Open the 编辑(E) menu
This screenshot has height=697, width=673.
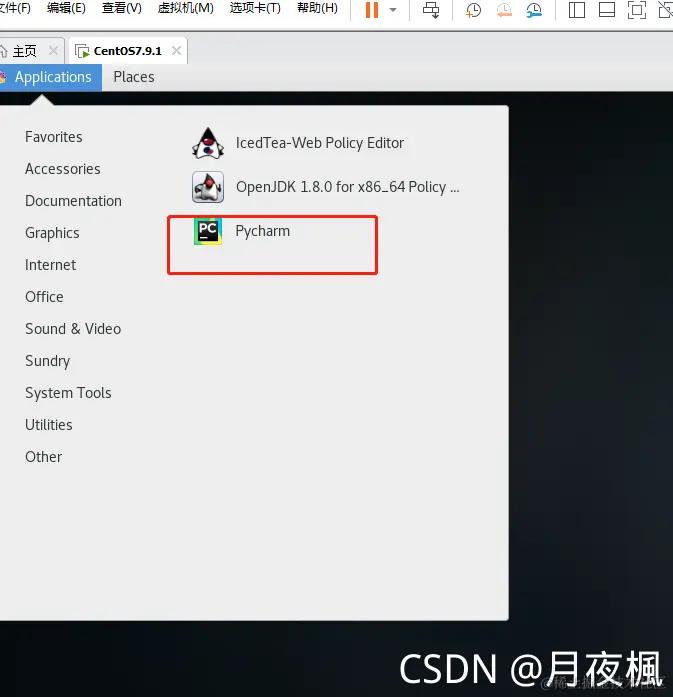(66, 8)
